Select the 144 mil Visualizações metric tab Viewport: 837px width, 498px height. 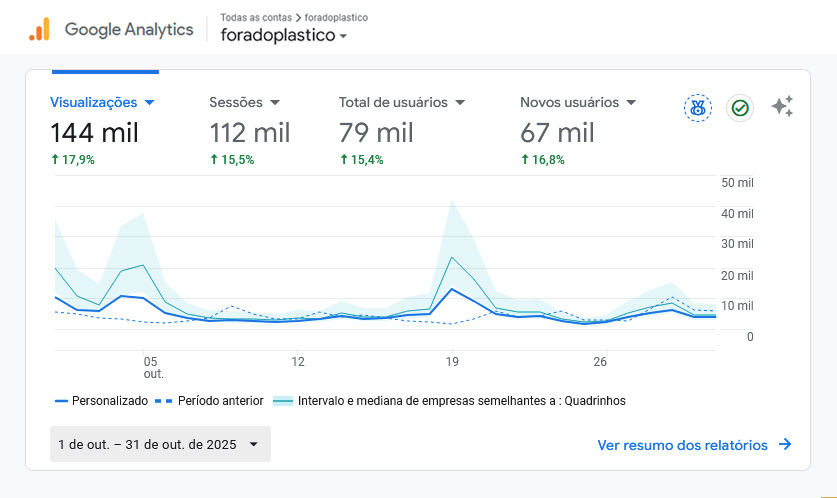95,132
